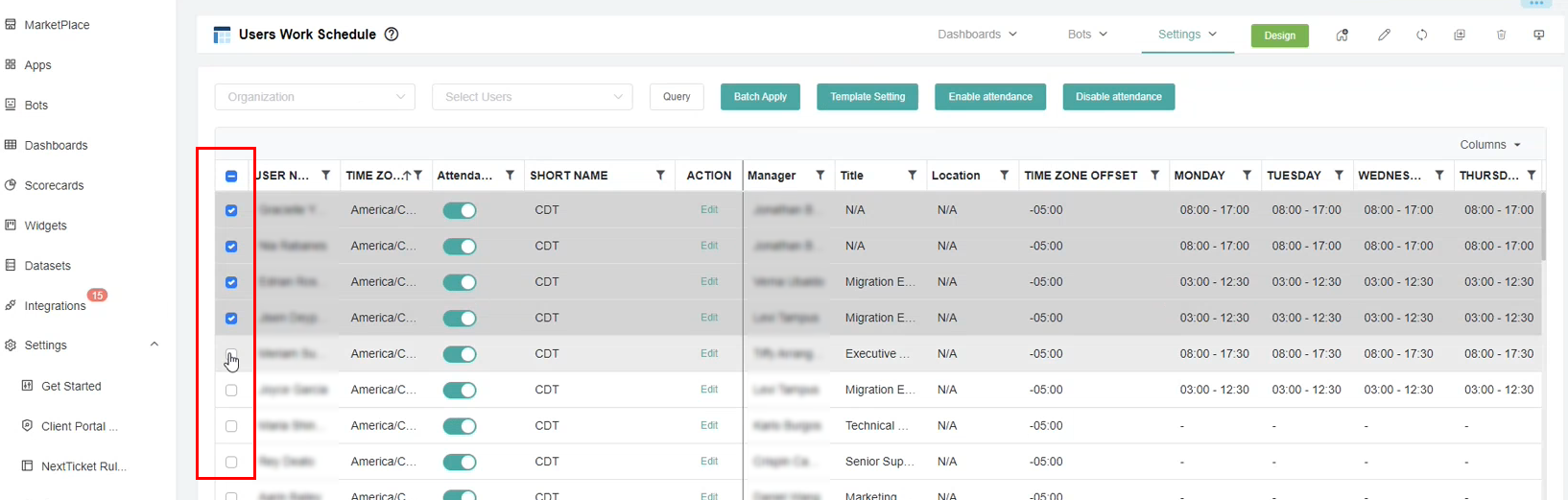Click the presentation screen icon at top right
The image size is (1568, 500).
[1539, 35]
